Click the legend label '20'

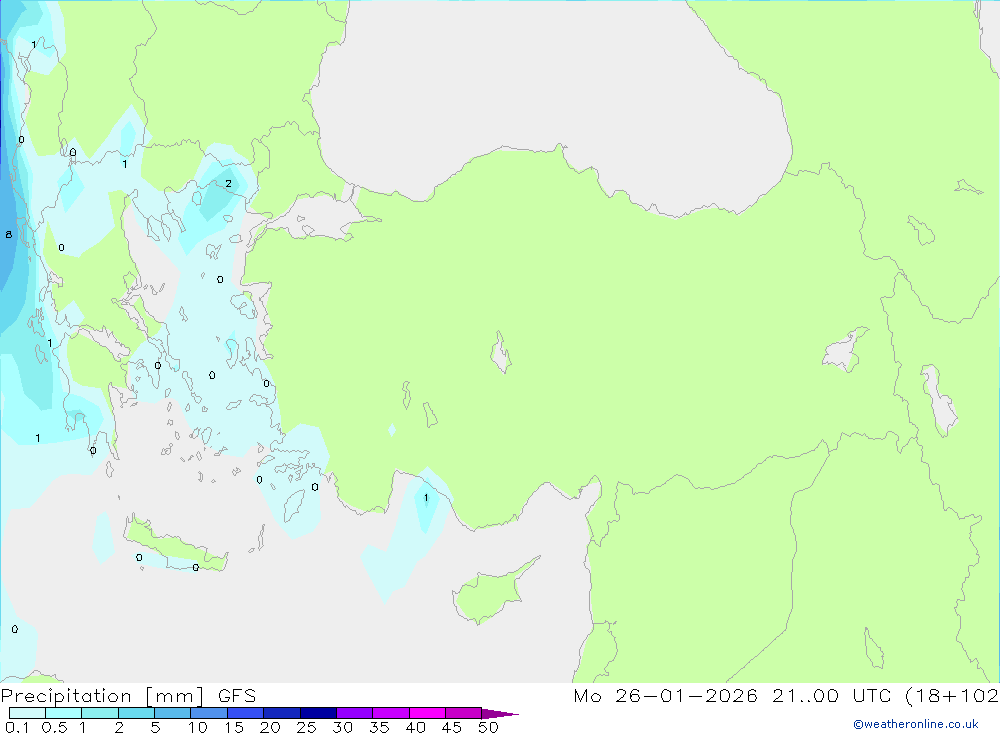point(270,727)
